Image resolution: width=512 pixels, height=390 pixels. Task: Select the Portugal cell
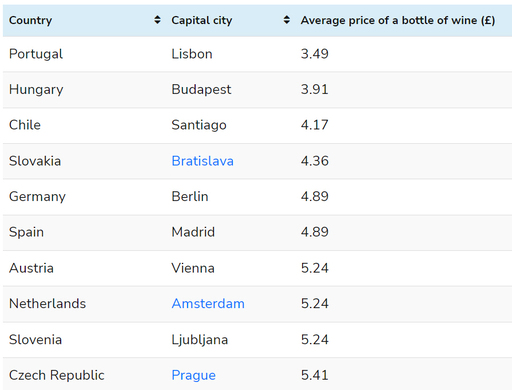pos(36,54)
